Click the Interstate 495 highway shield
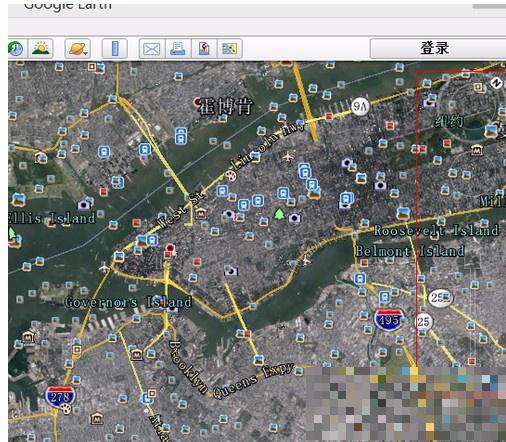 pos(389,319)
